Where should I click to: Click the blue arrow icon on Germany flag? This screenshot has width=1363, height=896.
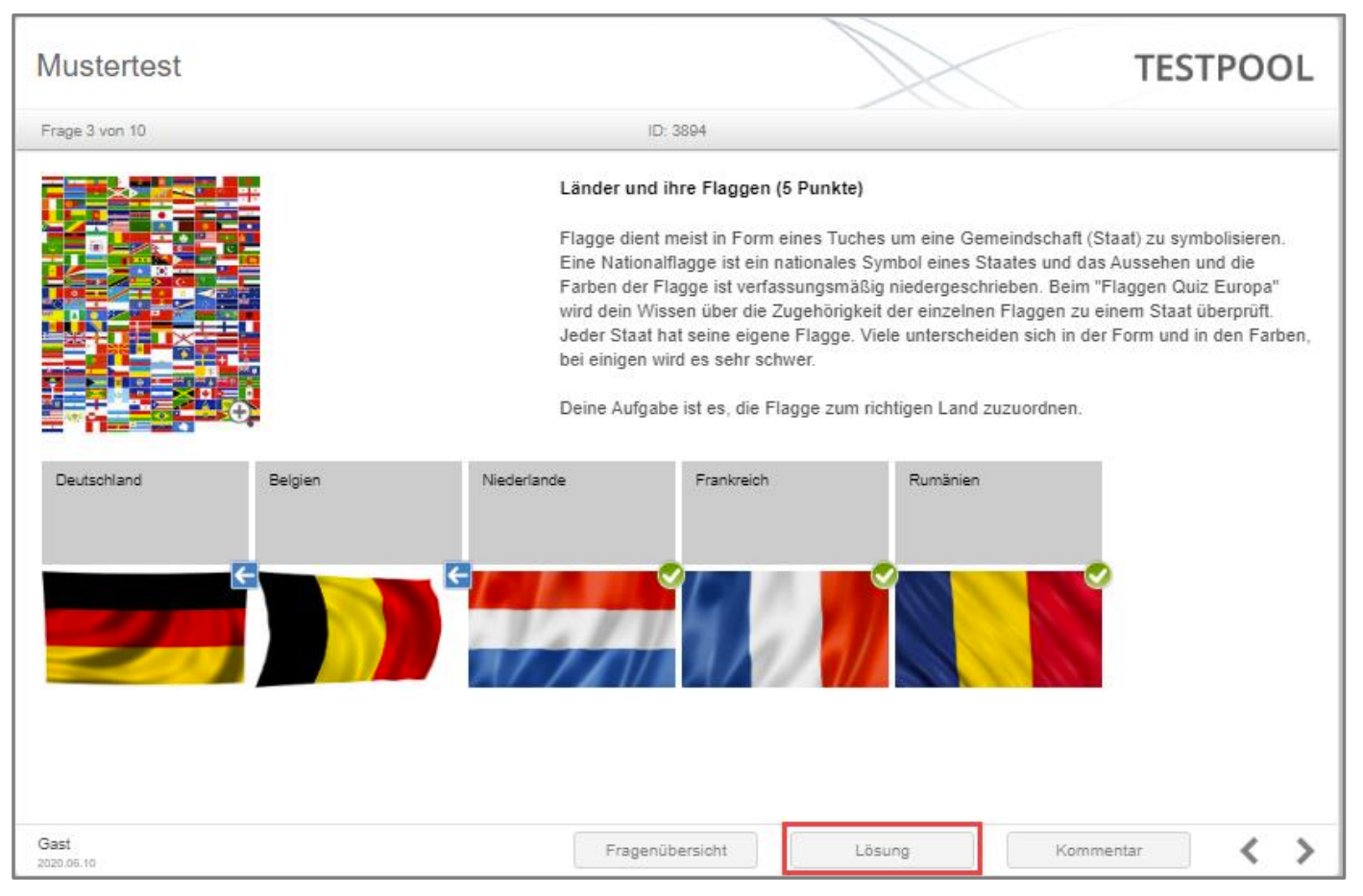(245, 575)
